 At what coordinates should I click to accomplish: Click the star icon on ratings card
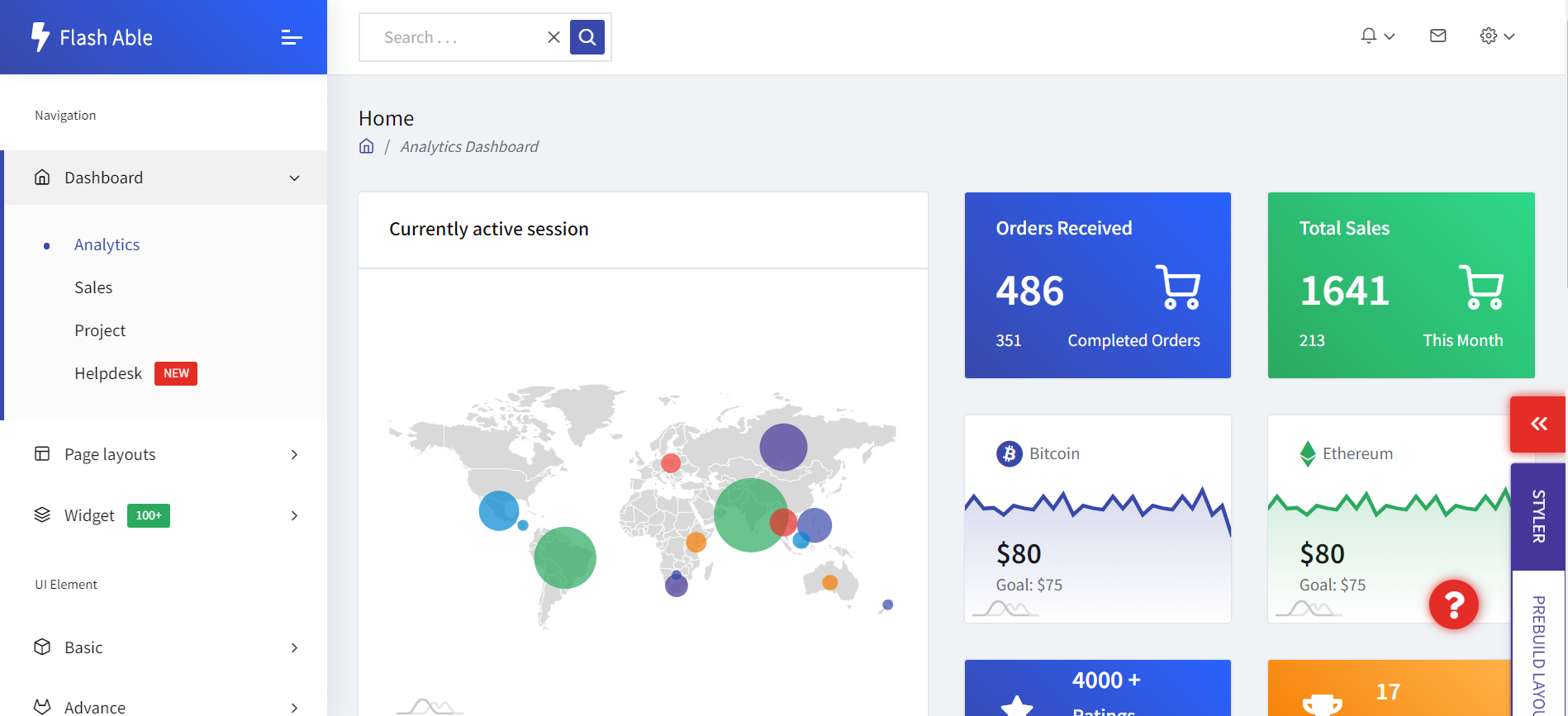1017,706
